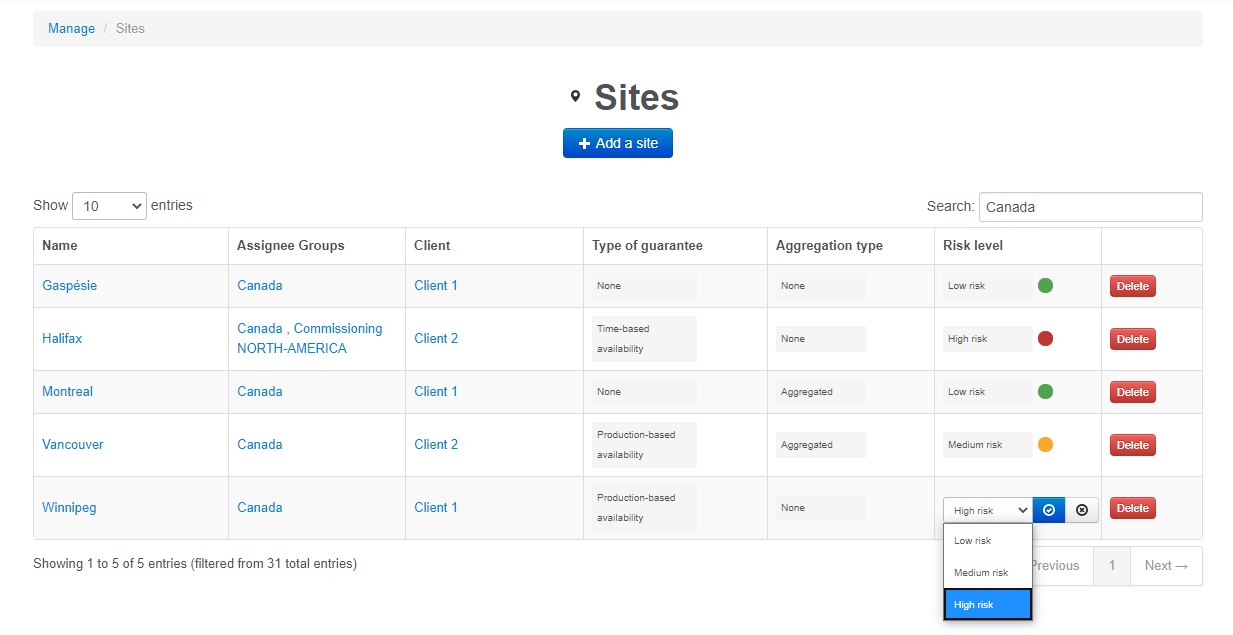Choose Low risk in the Winnipeg risk dropdown
Image resolution: width=1233 pixels, height=635 pixels.
pyautogui.click(x=972, y=540)
